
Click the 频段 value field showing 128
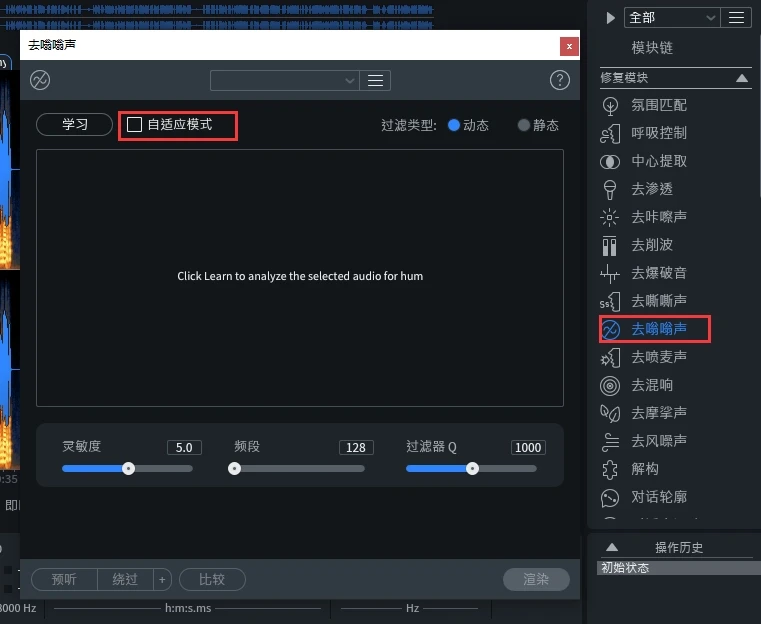coord(355,447)
